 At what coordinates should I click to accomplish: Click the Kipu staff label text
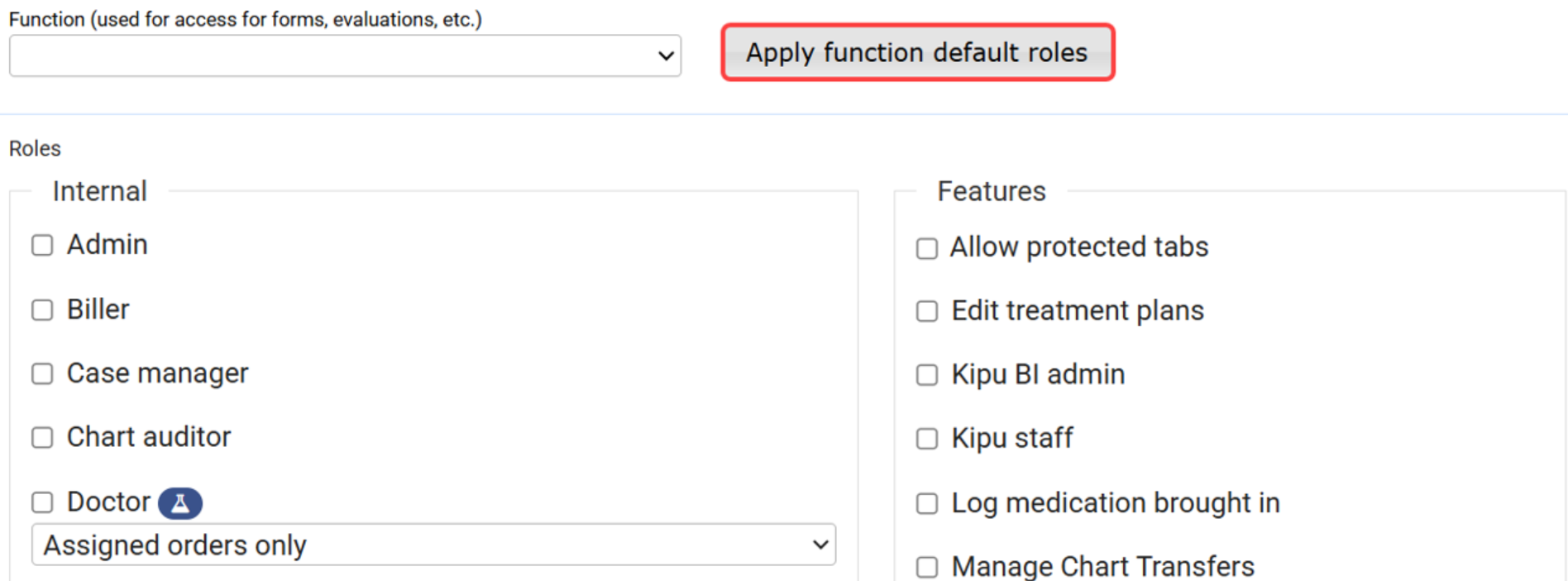tap(1011, 438)
